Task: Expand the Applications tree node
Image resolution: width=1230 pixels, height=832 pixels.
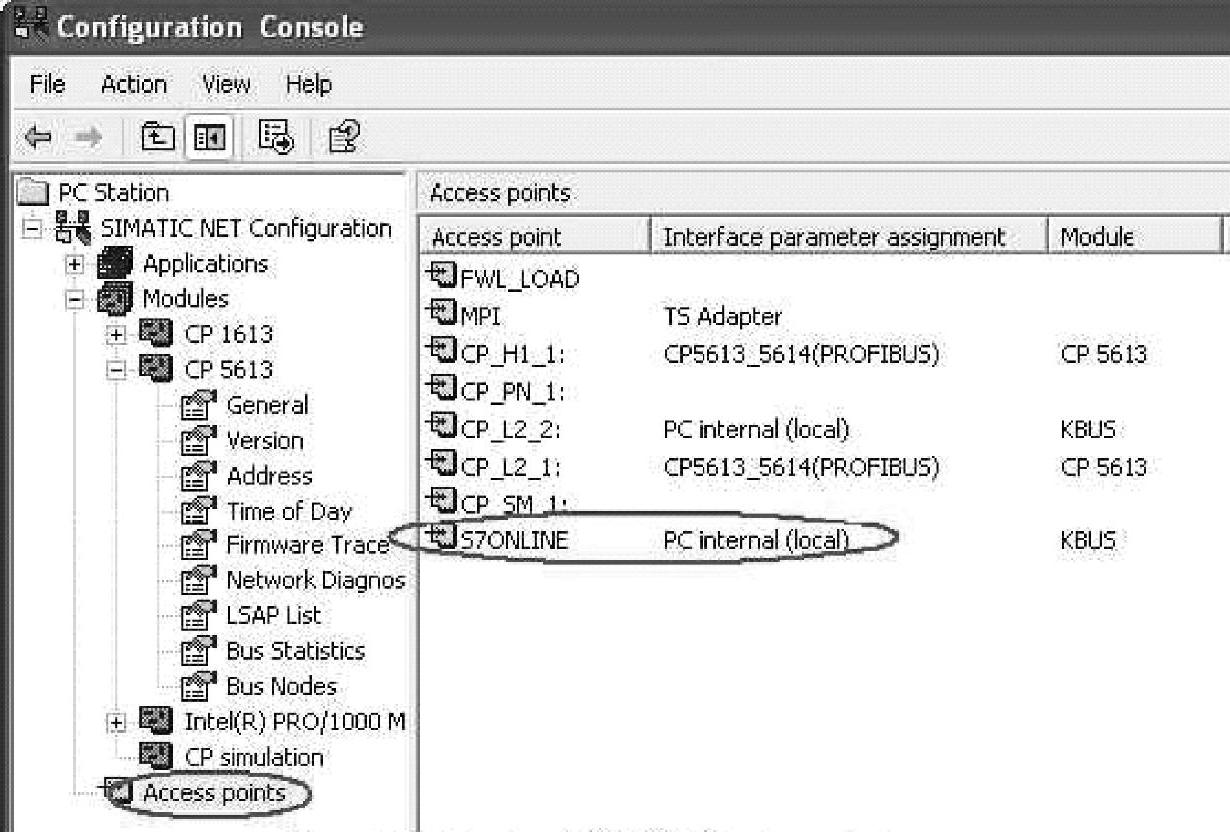Action: click(75, 265)
